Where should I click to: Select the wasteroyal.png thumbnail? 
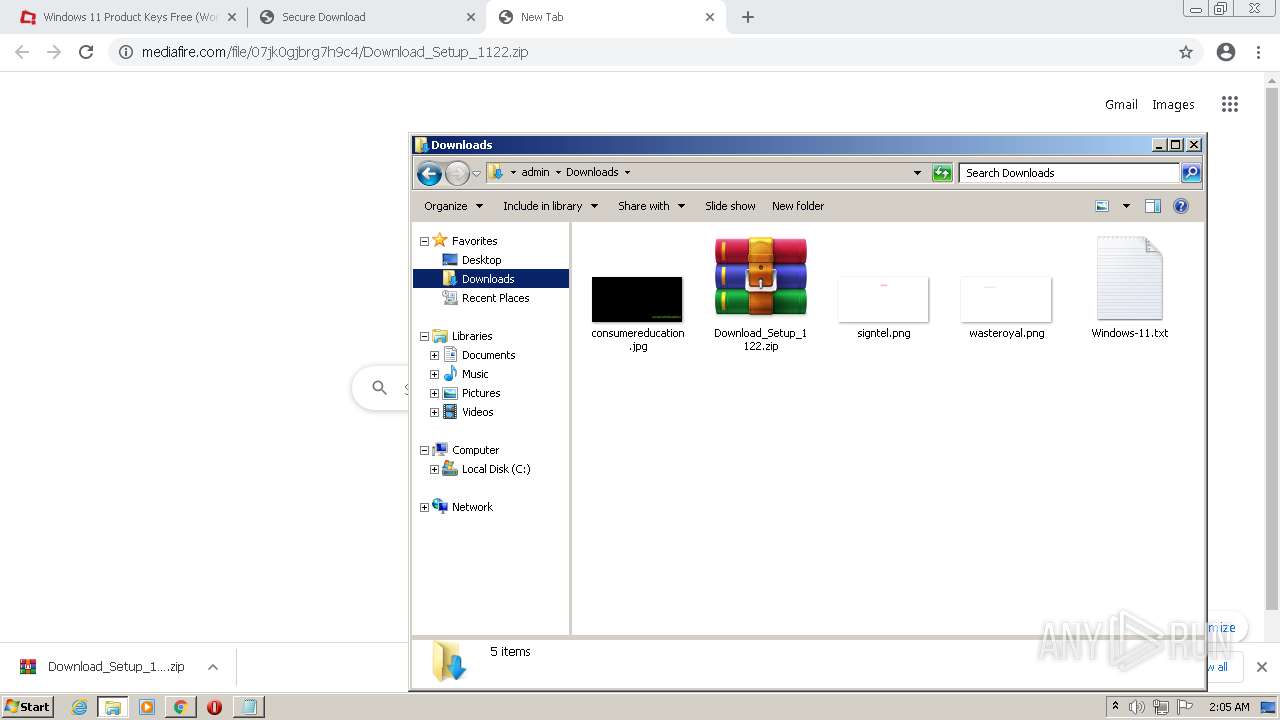point(1006,299)
